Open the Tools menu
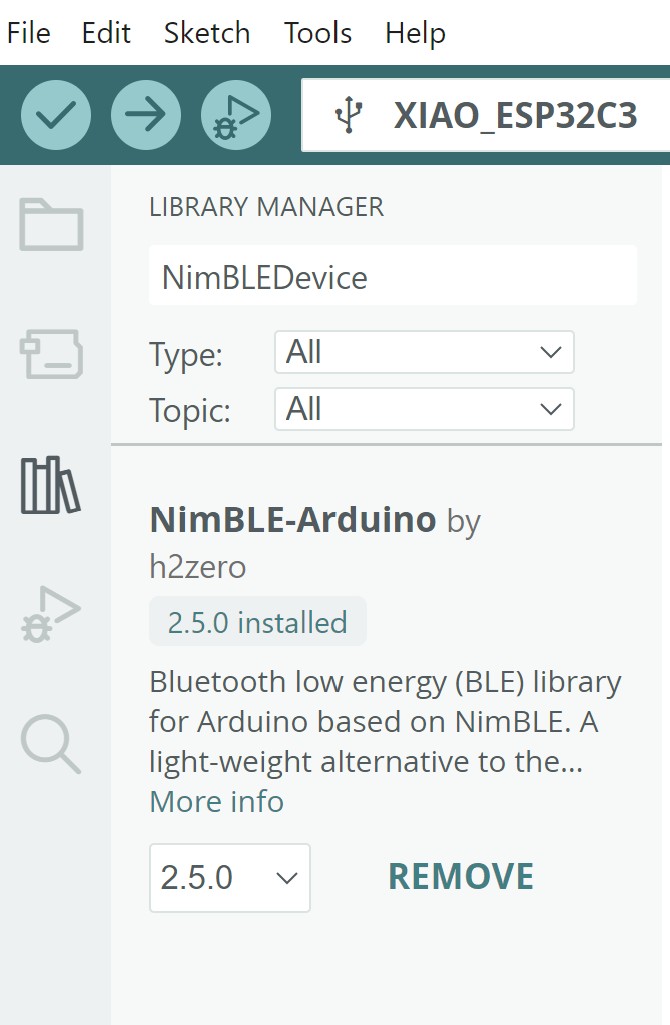670x1025 pixels. (x=318, y=33)
